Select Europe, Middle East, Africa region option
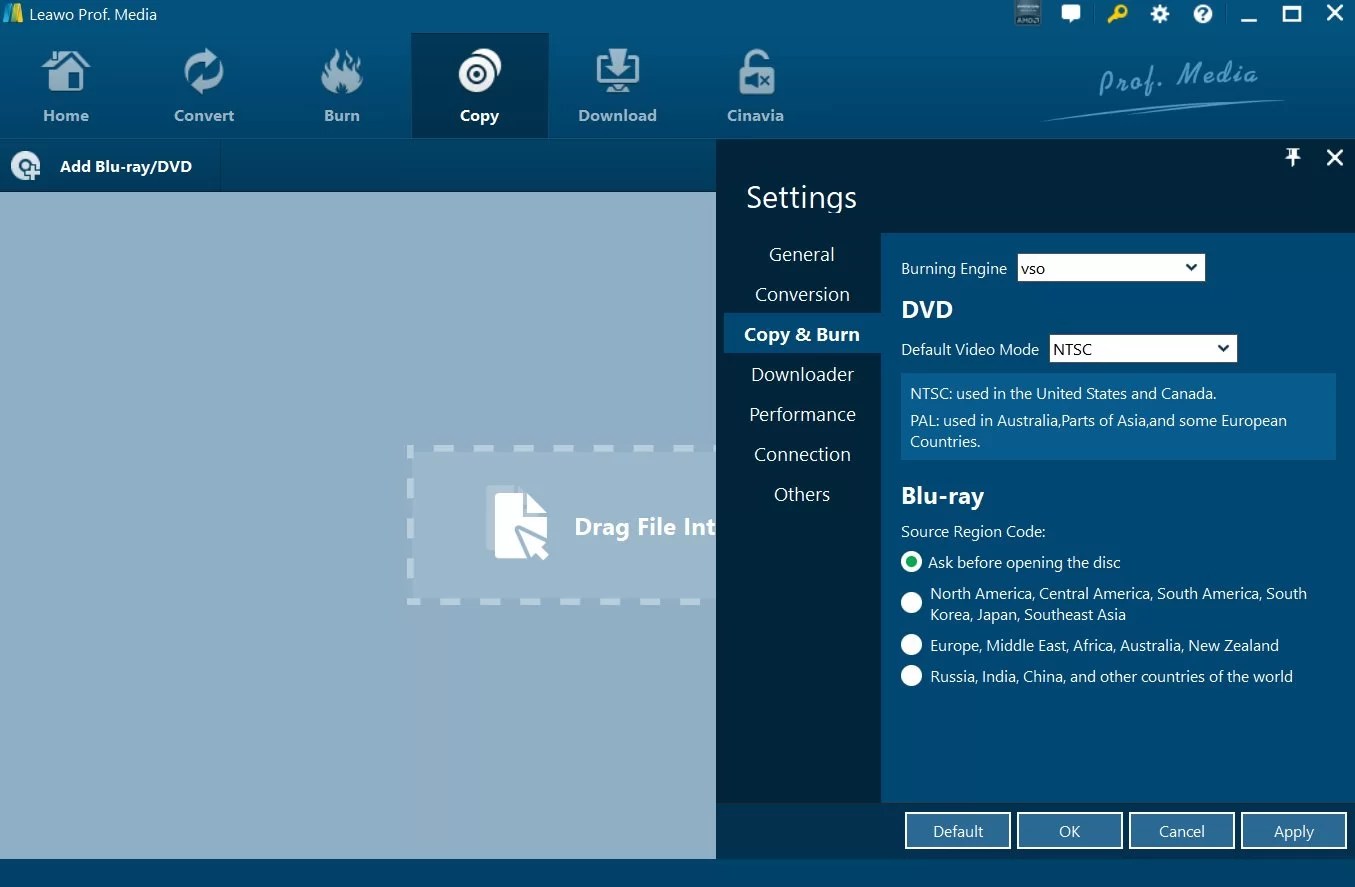 coord(911,645)
